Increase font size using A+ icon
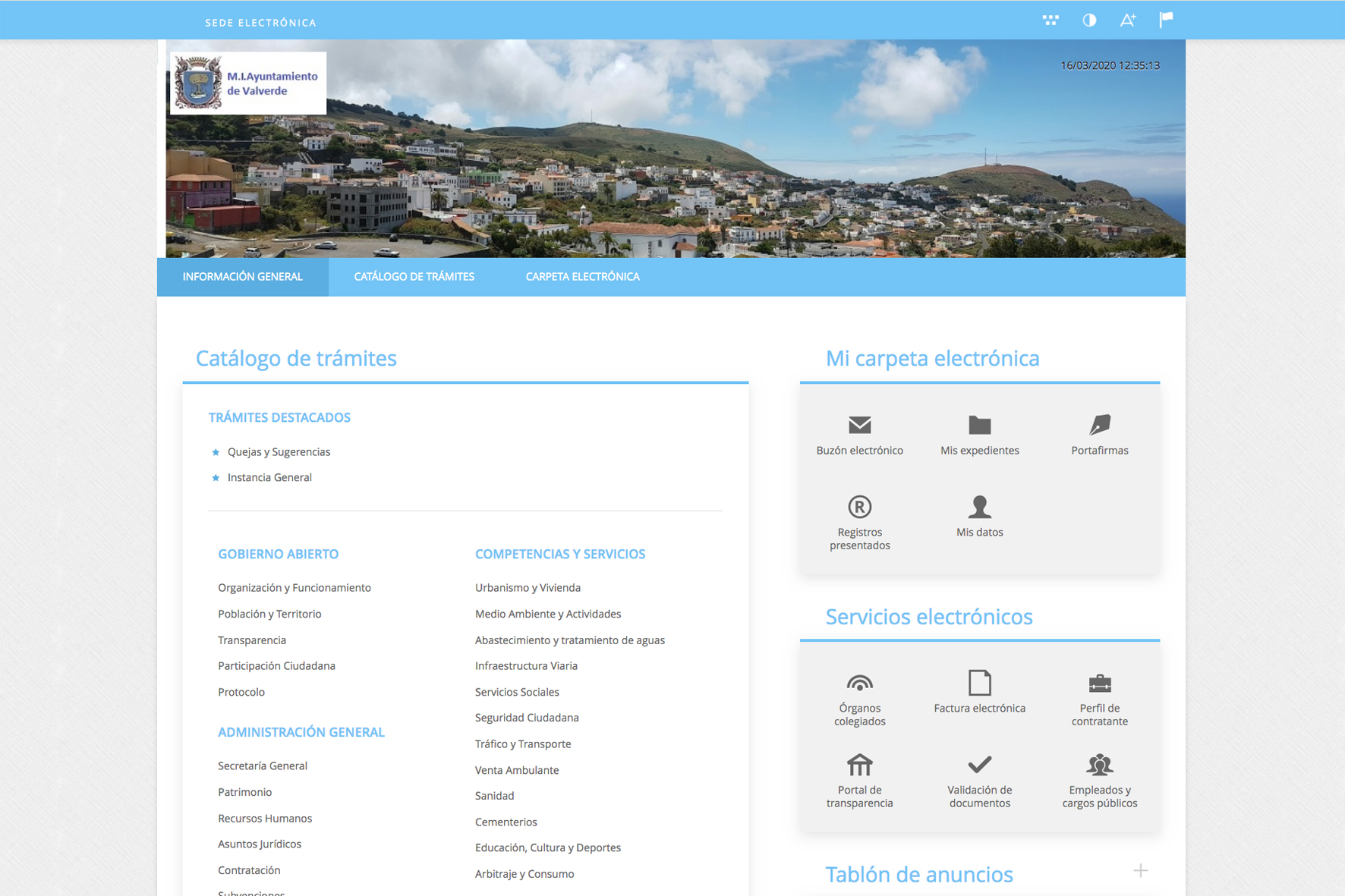 [x=1128, y=20]
